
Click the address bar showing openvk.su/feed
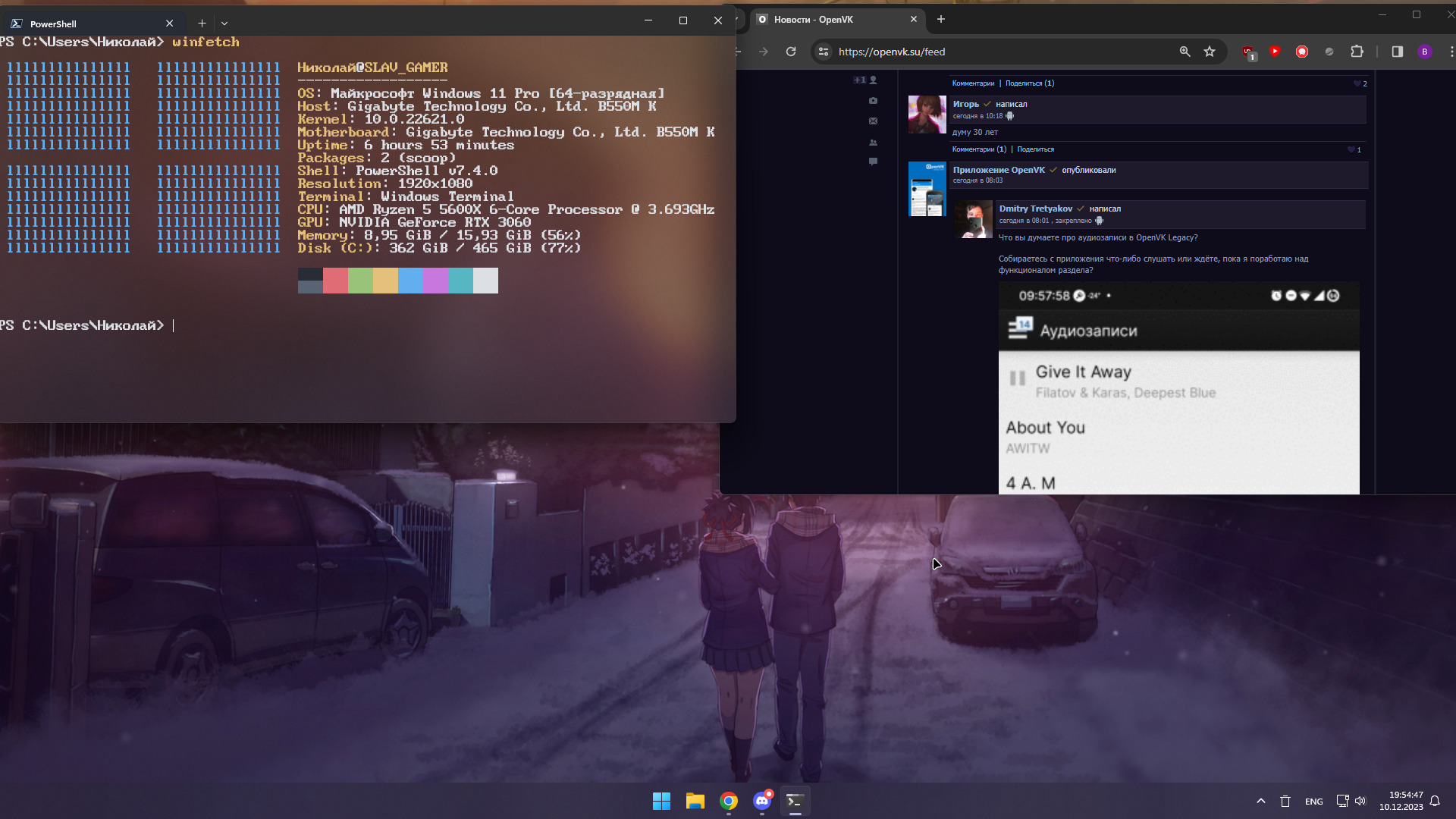[x=986, y=52]
